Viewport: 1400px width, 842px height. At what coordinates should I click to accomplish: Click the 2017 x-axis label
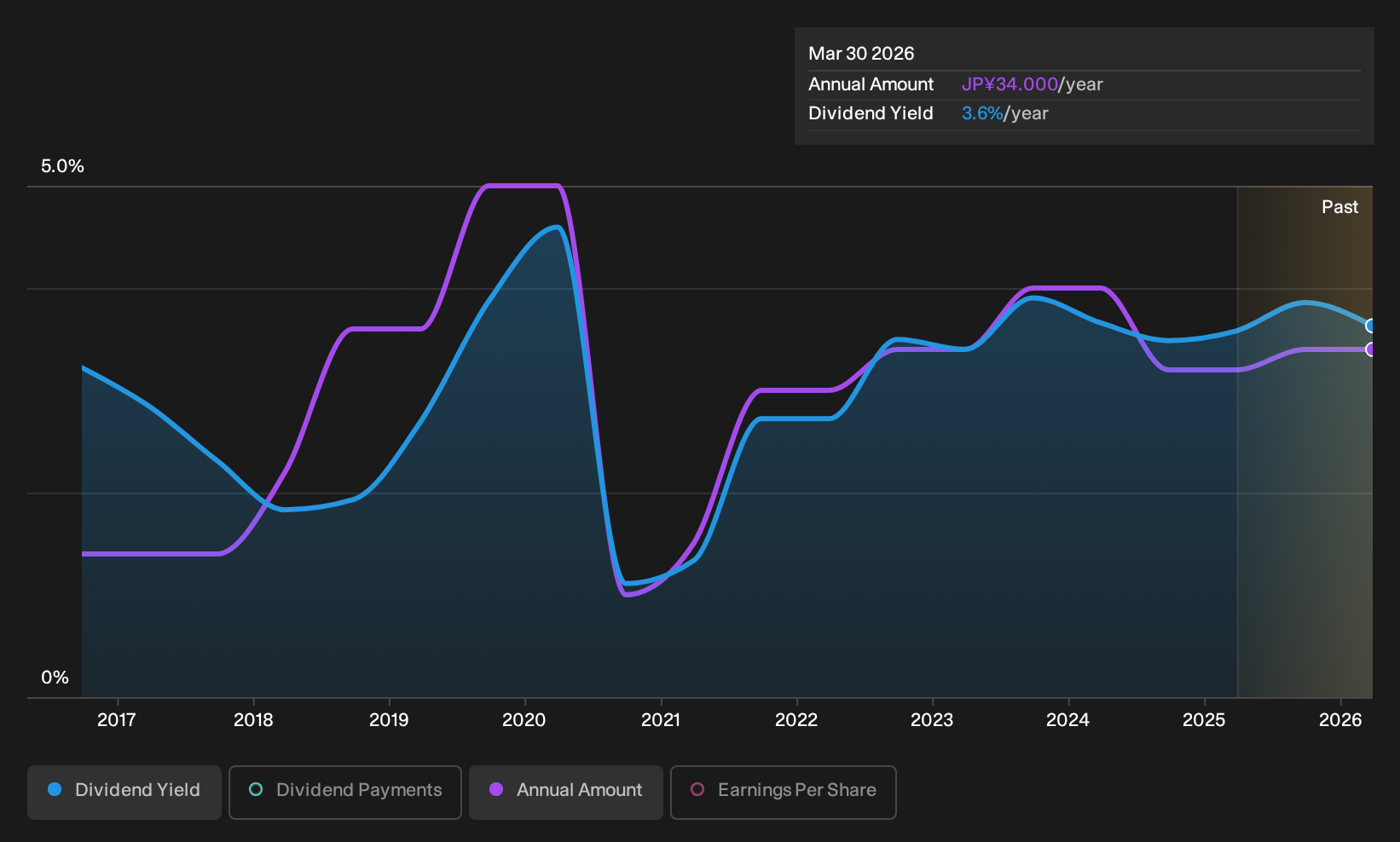click(117, 720)
